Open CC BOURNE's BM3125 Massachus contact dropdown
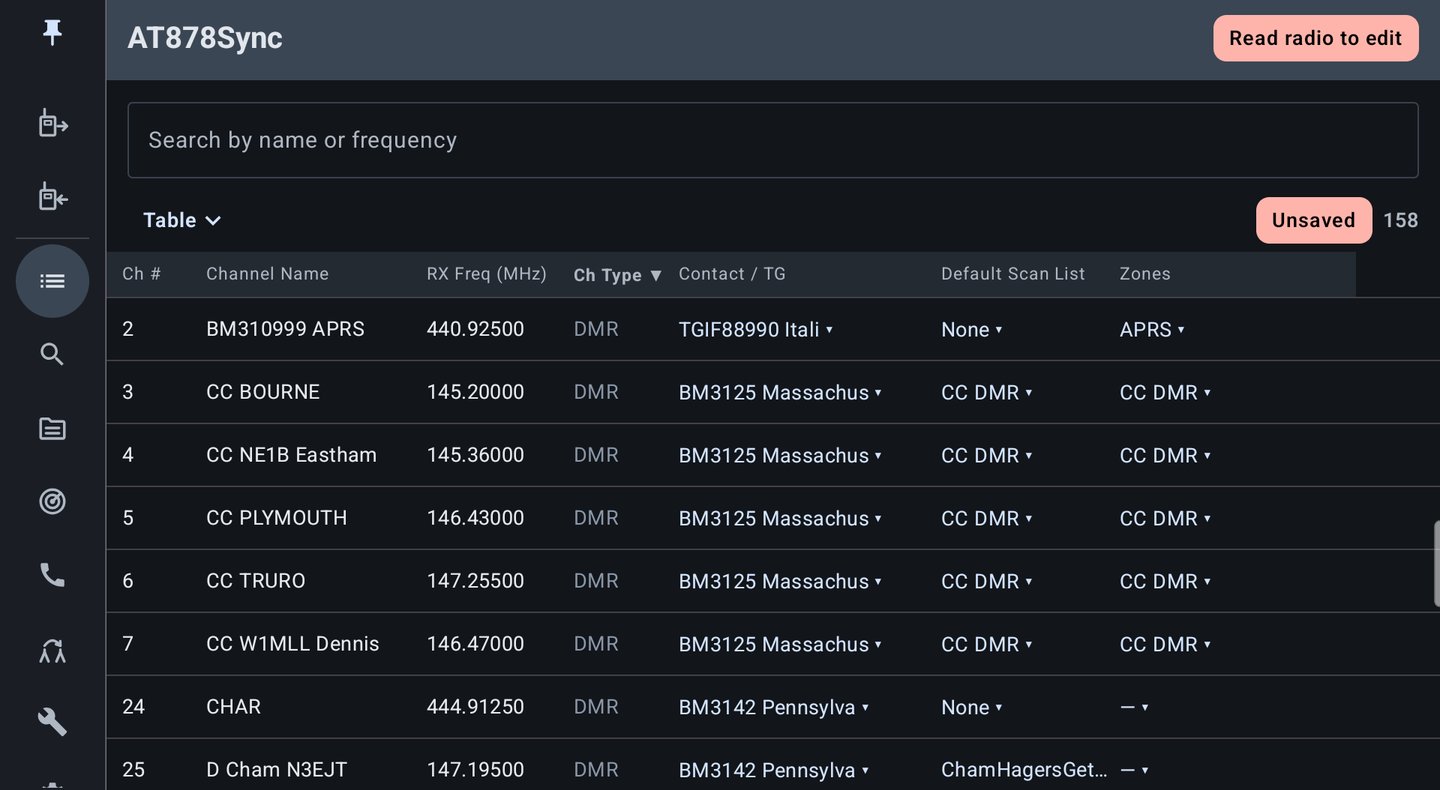Image resolution: width=1440 pixels, height=790 pixels. [781, 393]
